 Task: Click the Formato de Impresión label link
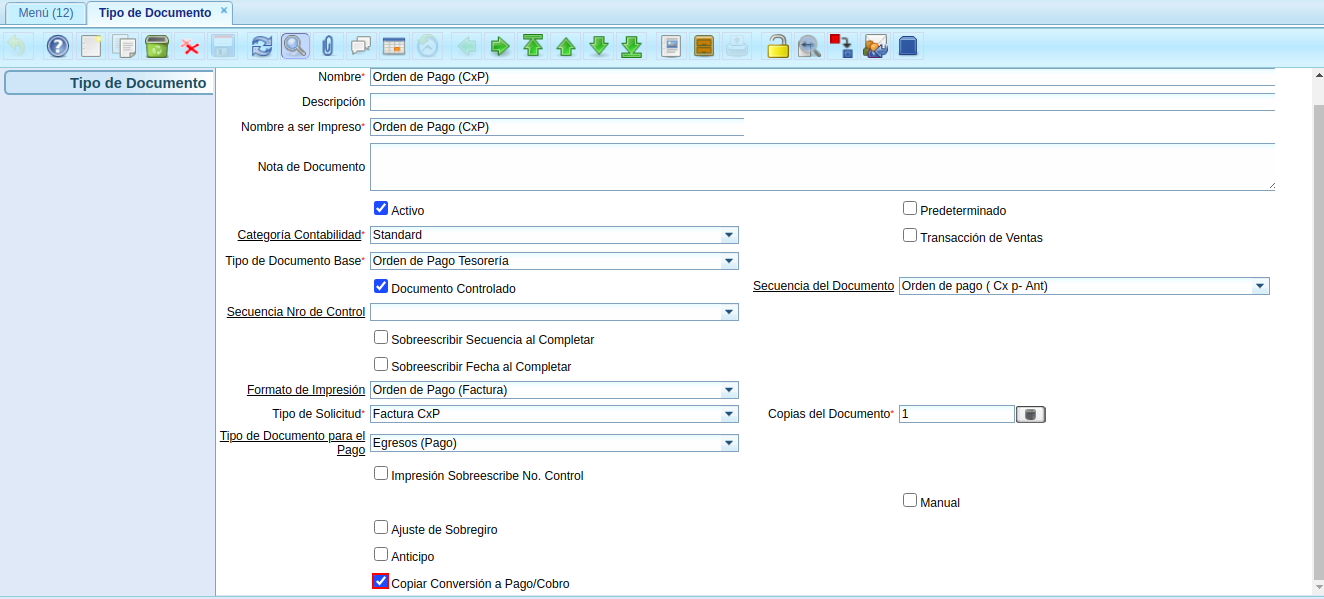coord(306,390)
